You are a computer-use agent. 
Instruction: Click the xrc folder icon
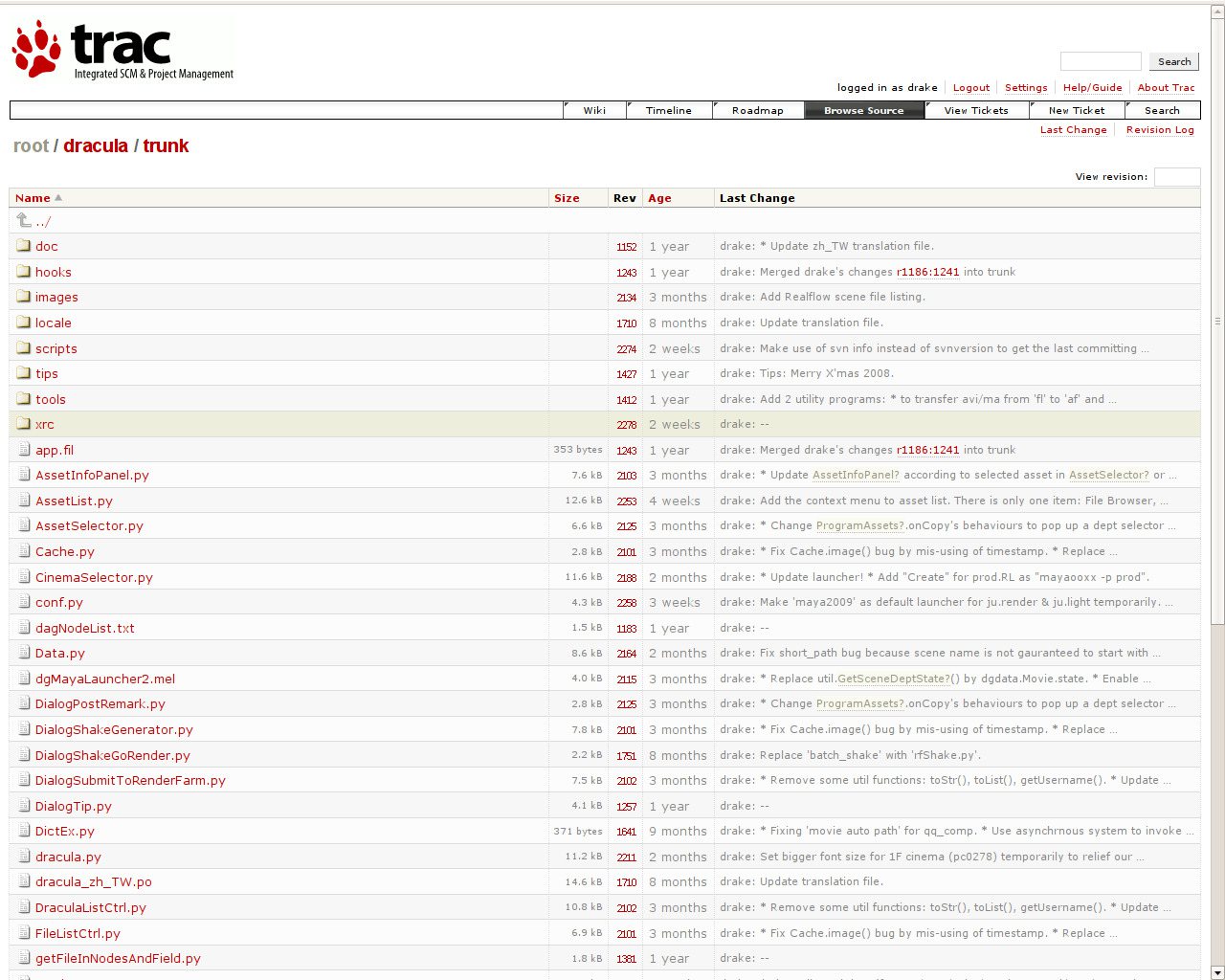click(x=24, y=424)
